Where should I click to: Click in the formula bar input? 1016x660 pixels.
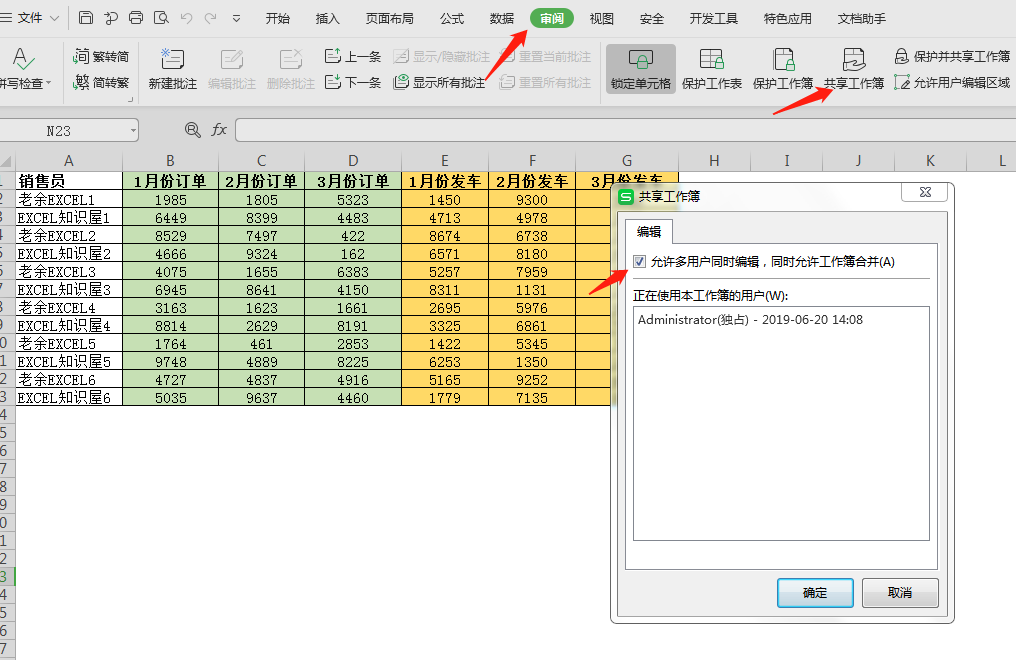pos(625,130)
